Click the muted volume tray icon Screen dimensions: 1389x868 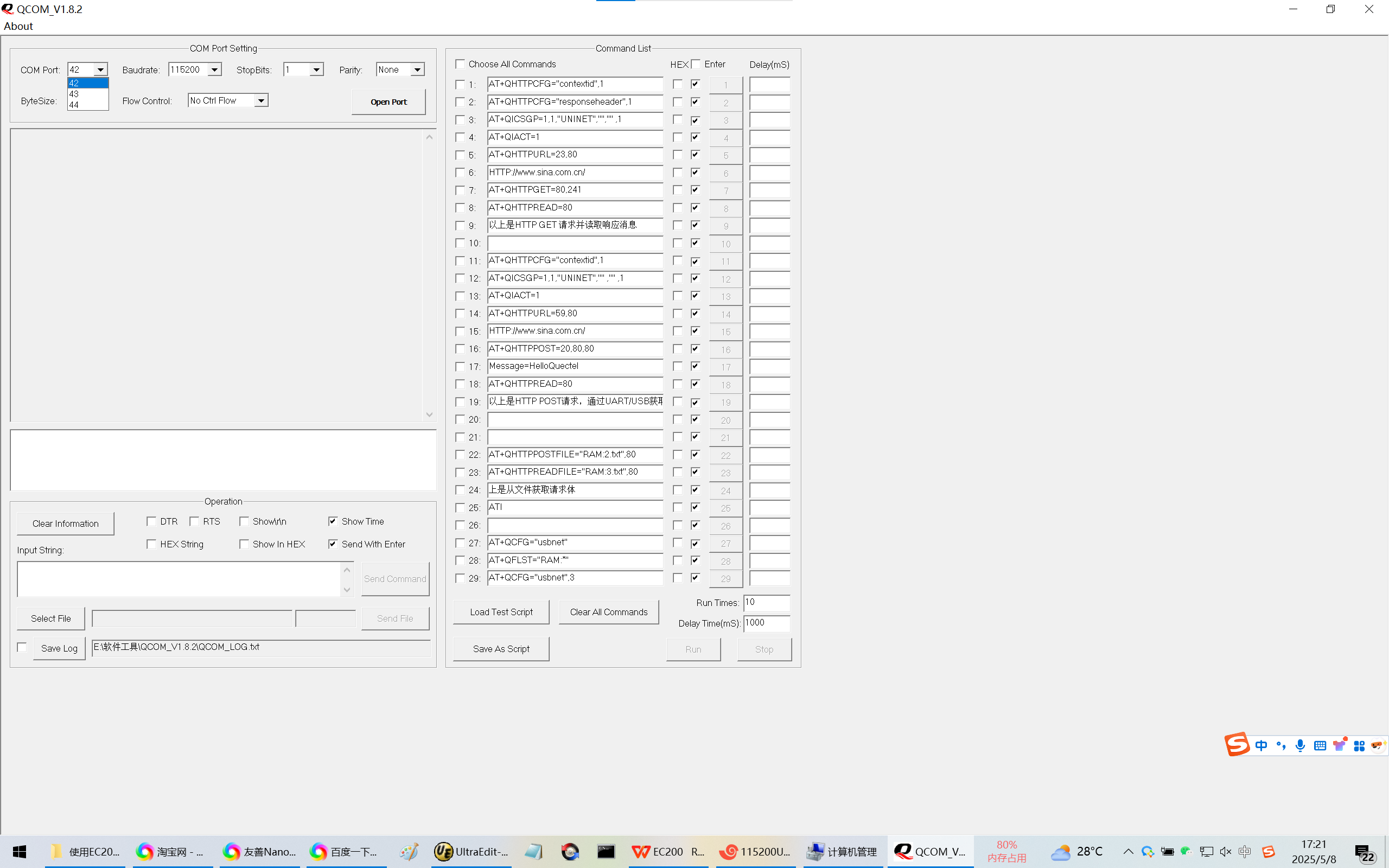pos(1226,851)
